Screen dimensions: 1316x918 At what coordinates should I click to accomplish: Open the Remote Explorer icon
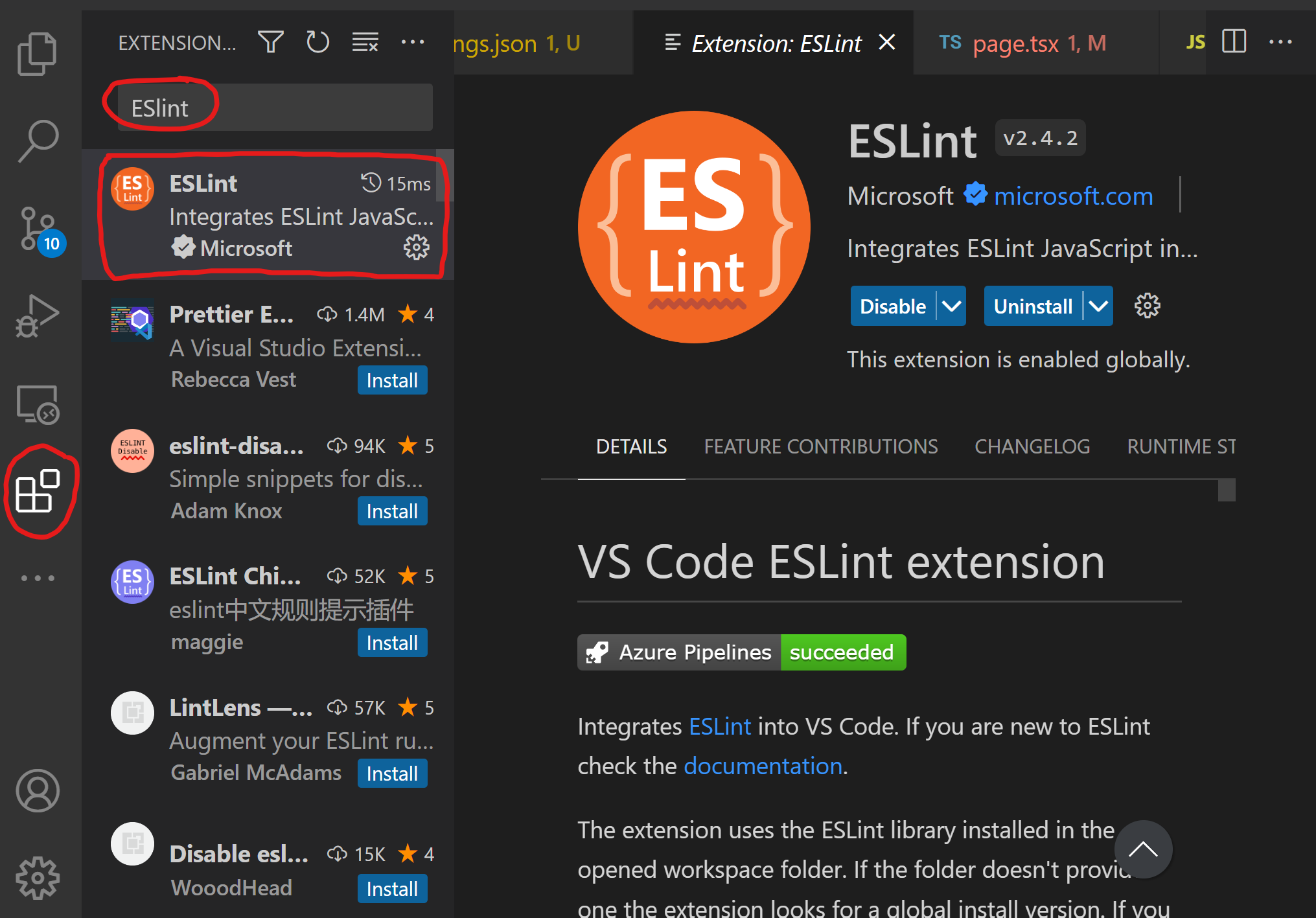pyautogui.click(x=38, y=404)
